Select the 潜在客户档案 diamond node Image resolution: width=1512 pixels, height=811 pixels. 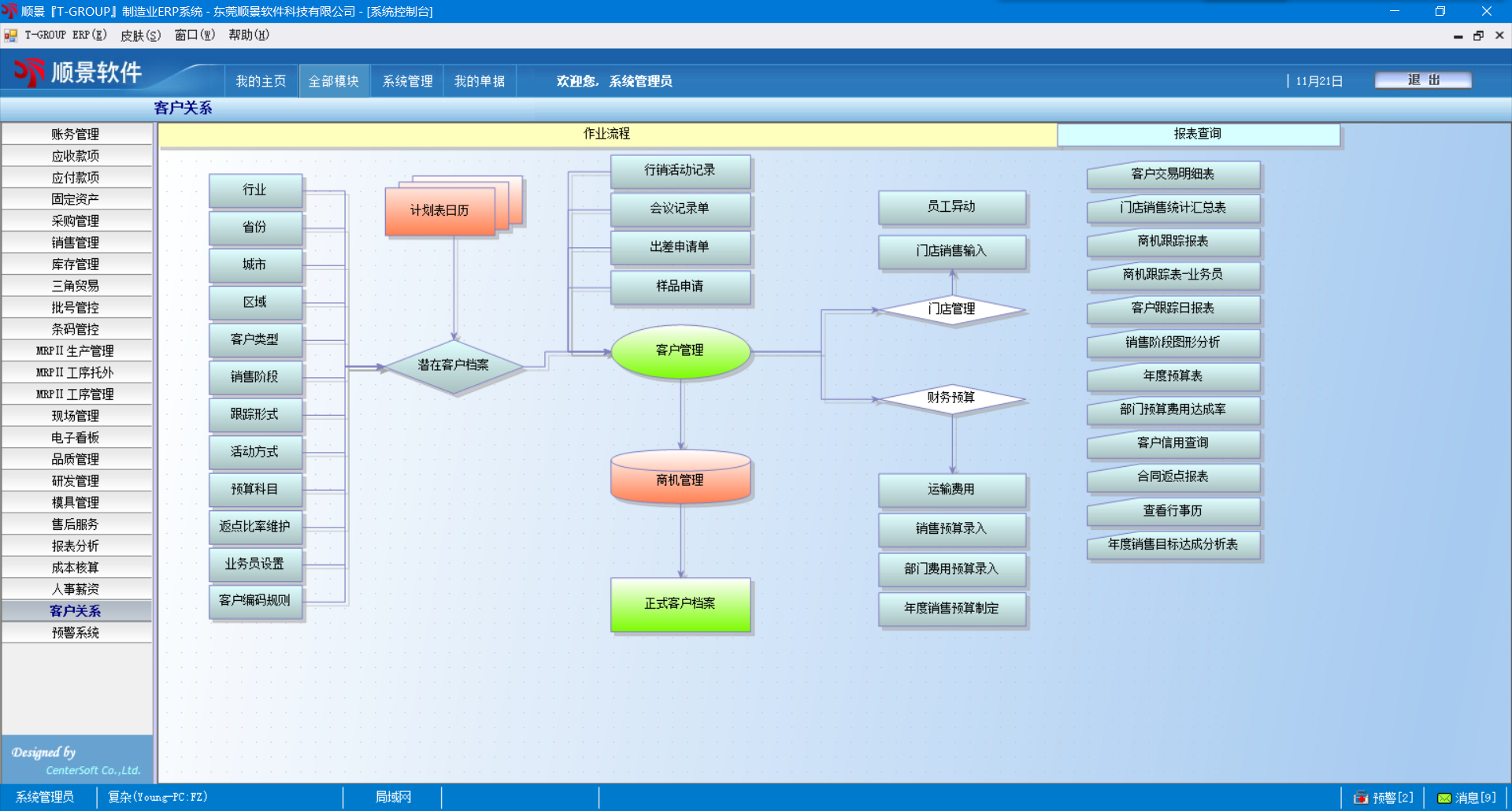pyautogui.click(x=454, y=365)
